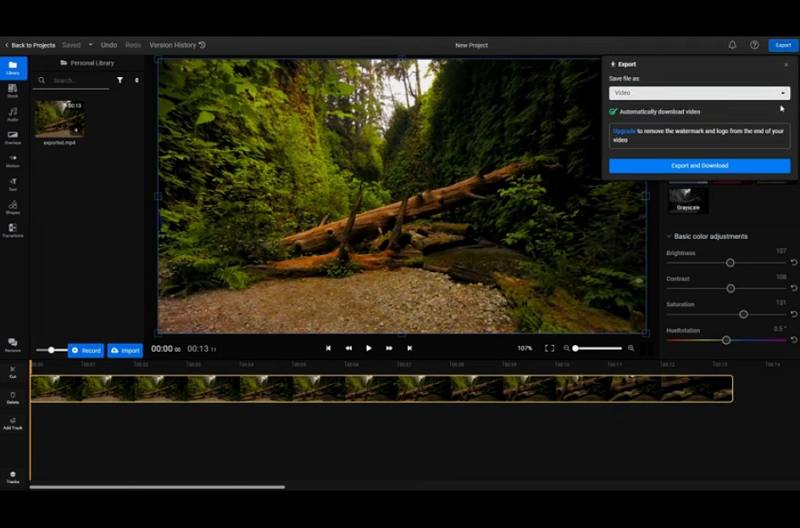The width and height of the screenshot is (800, 528).
Task: Click the library search magnifier icon
Action: pyautogui.click(x=42, y=80)
